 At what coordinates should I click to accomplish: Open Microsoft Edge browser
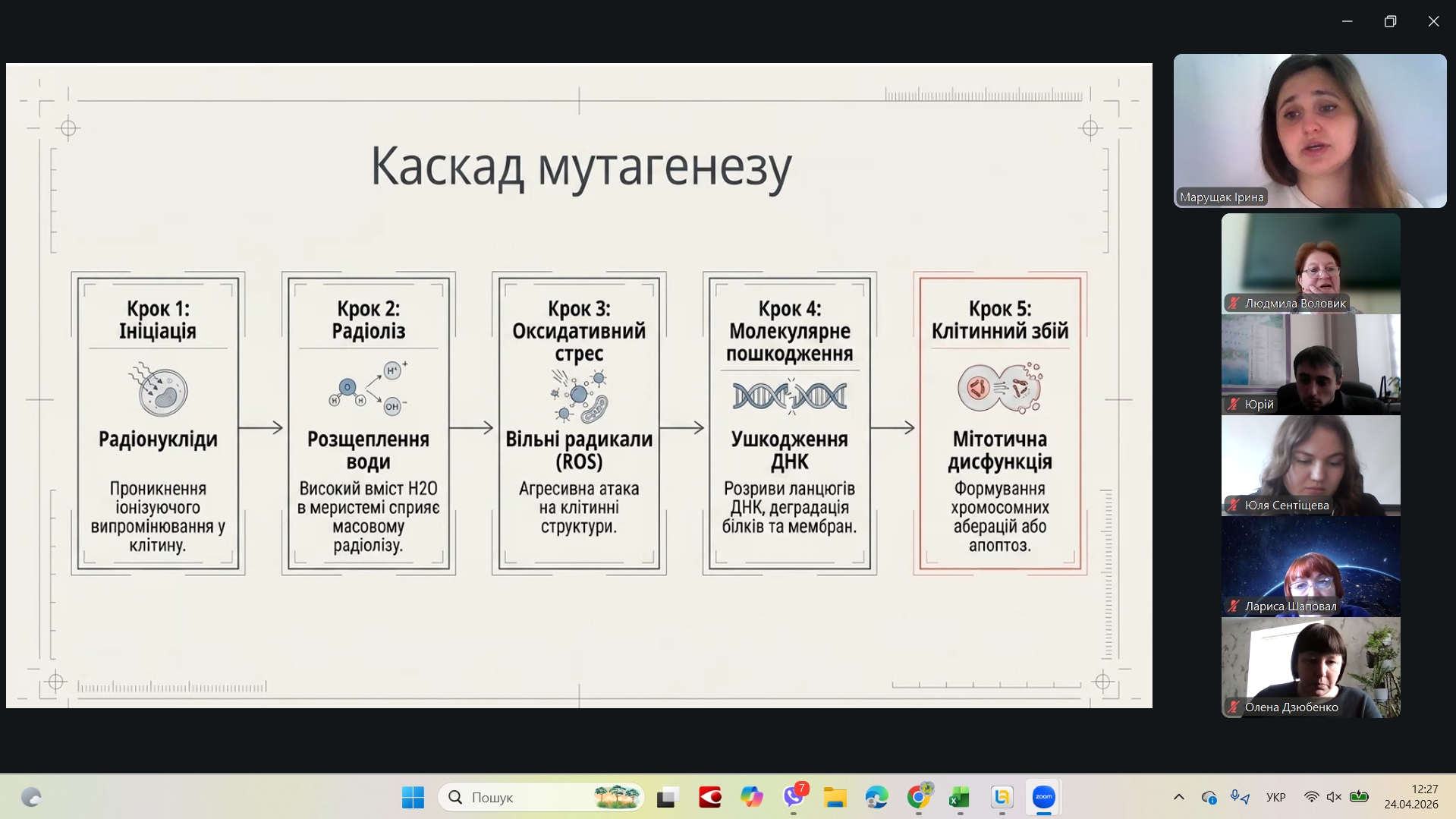(876, 797)
